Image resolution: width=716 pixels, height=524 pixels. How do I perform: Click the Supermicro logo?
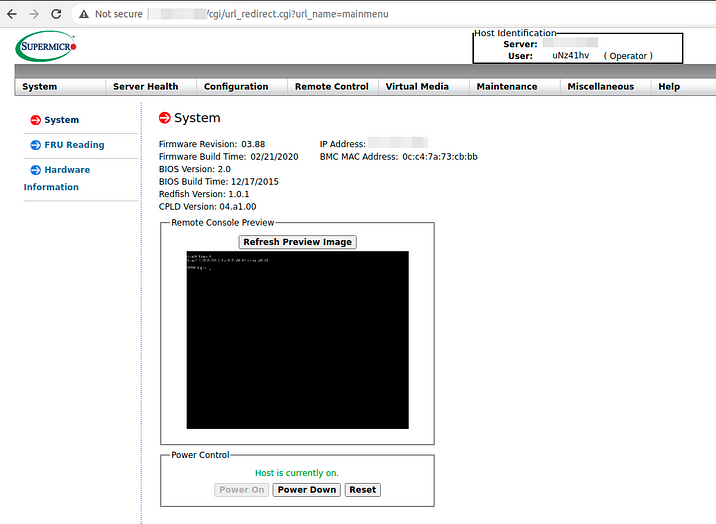[46, 46]
